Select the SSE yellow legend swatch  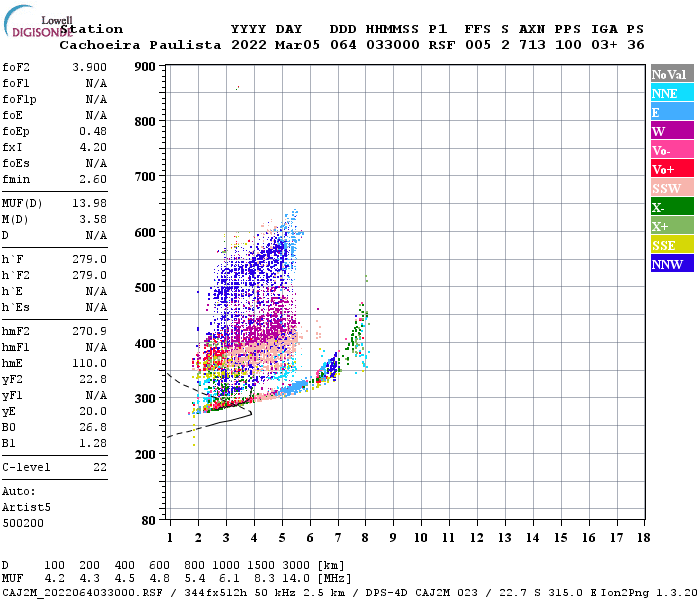[672, 245]
